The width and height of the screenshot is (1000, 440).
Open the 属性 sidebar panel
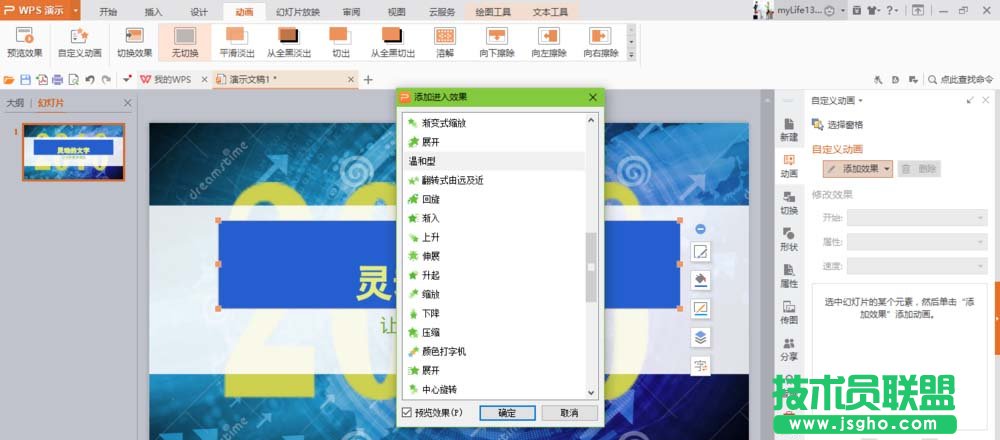789,275
